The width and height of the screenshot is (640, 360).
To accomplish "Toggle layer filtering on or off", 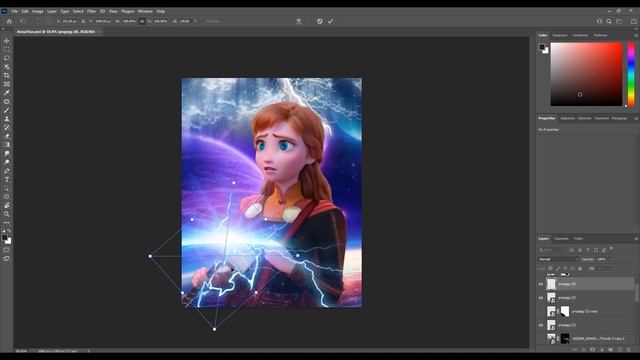I will click(x=611, y=248).
